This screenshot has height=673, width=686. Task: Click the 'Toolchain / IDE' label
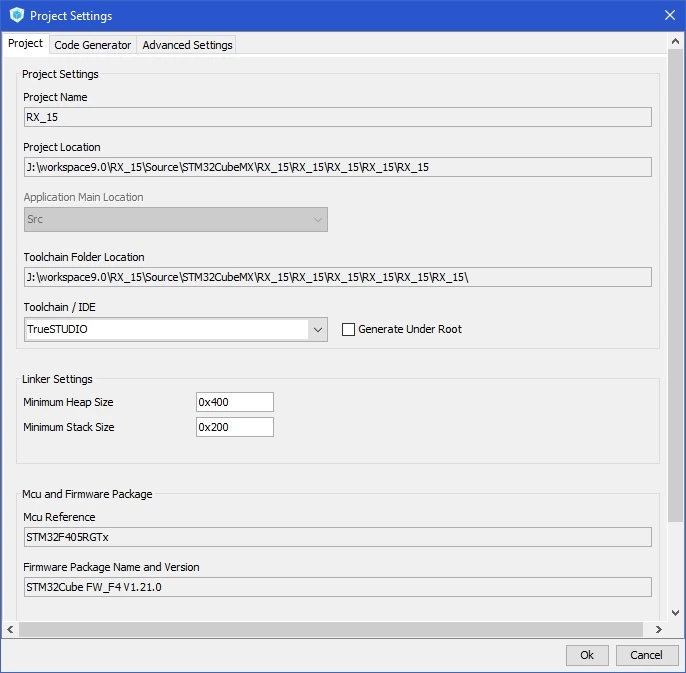(60, 307)
